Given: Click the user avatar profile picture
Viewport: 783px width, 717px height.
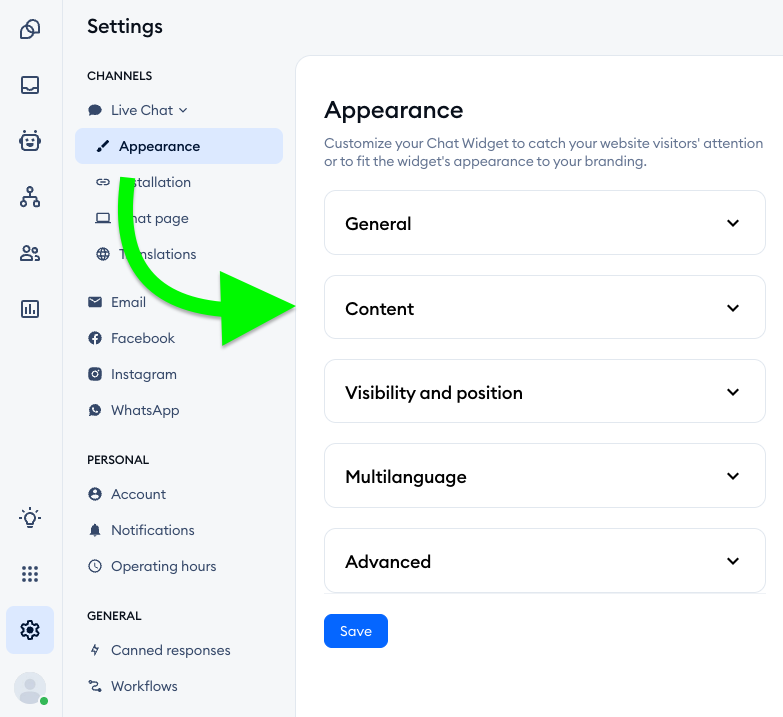Looking at the screenshot, I should coord(30,688).
